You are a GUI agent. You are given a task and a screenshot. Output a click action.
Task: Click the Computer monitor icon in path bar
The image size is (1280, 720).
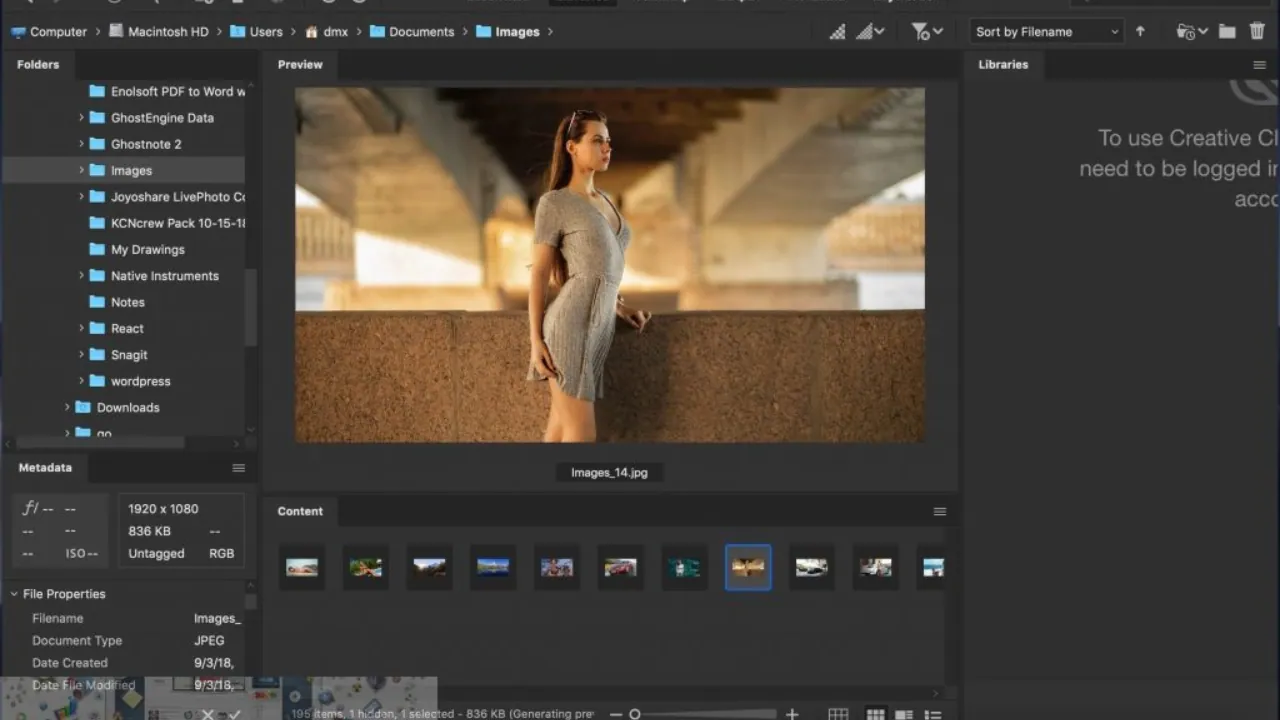coord(18,32)
